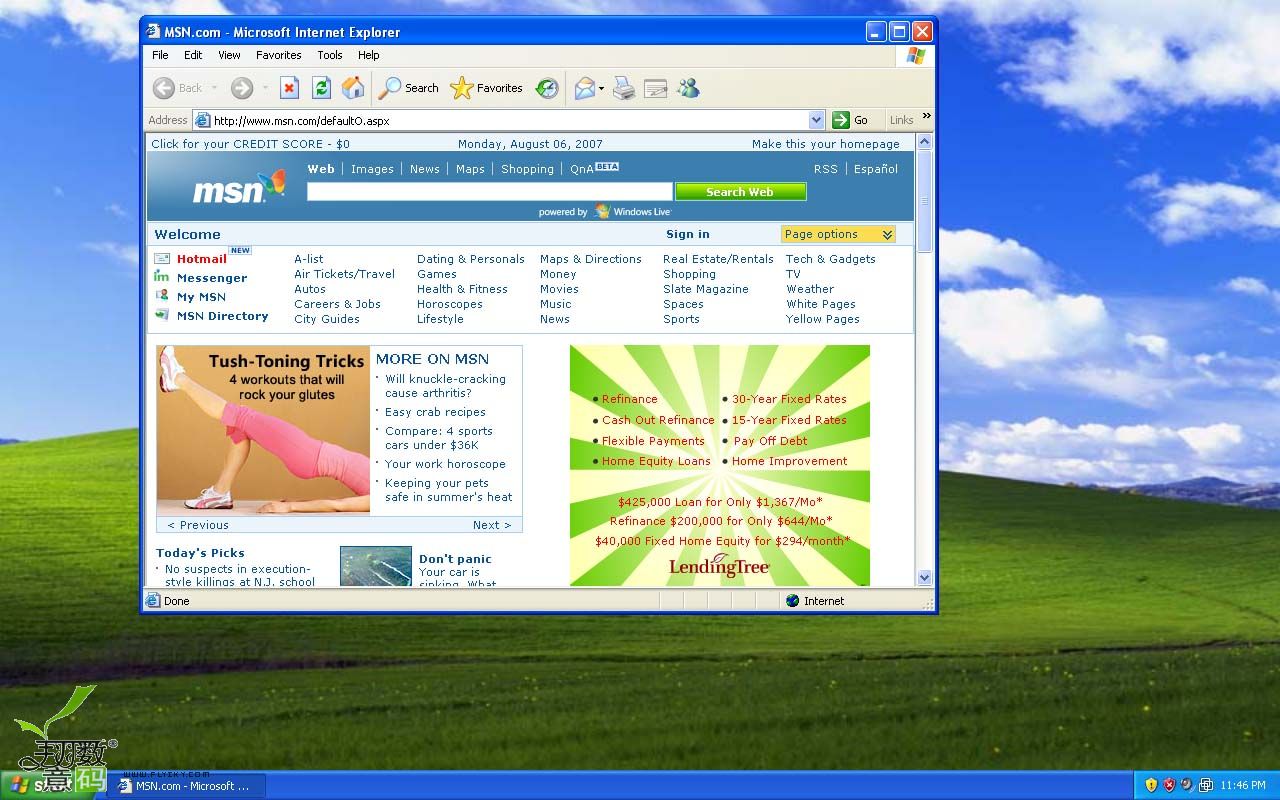Open the Horoscopes link
1280x800 pixels.
[x=450, y=304]
